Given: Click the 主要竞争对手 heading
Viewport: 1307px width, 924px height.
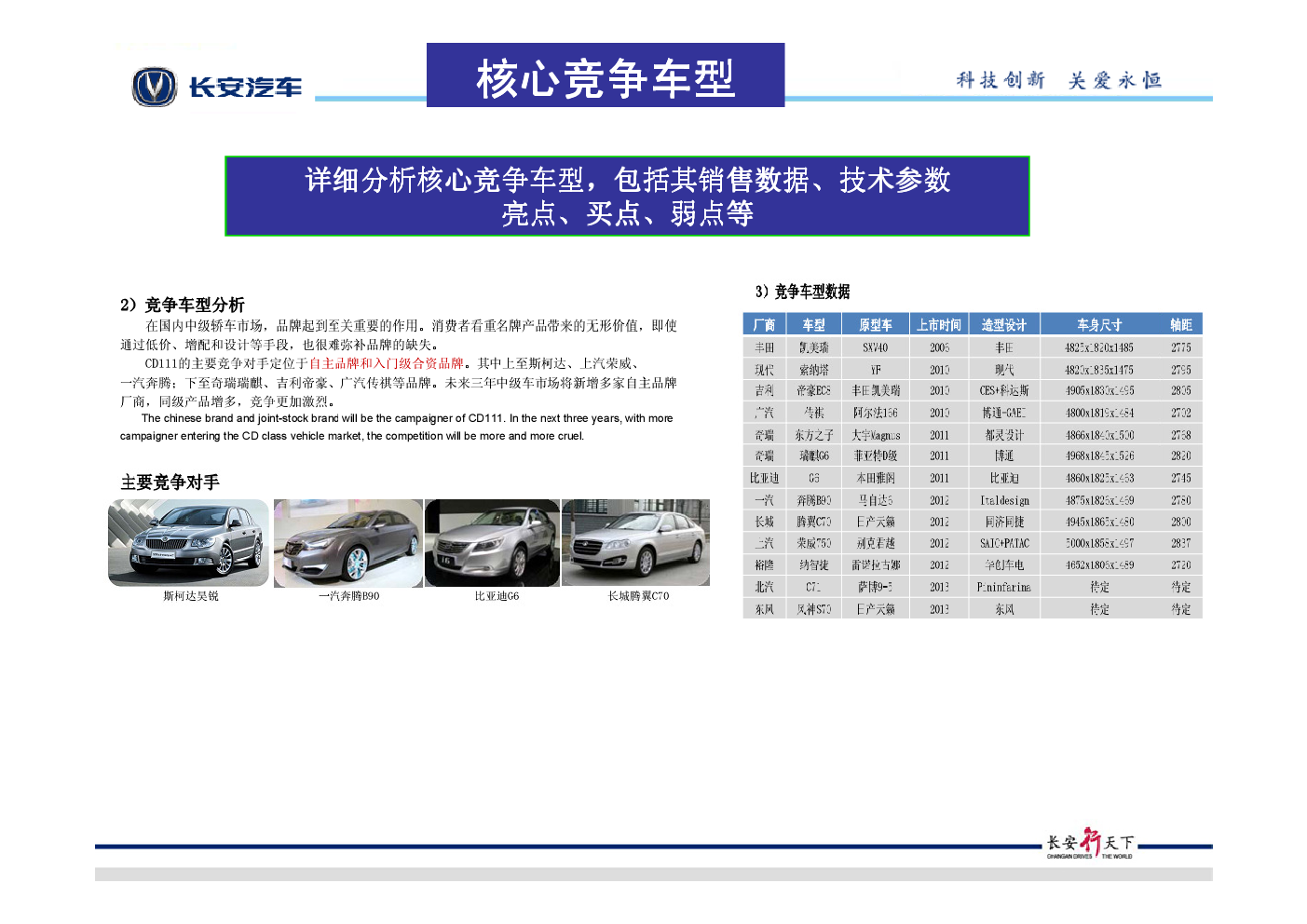Looking at the screenshot, I should pos(170,482).
